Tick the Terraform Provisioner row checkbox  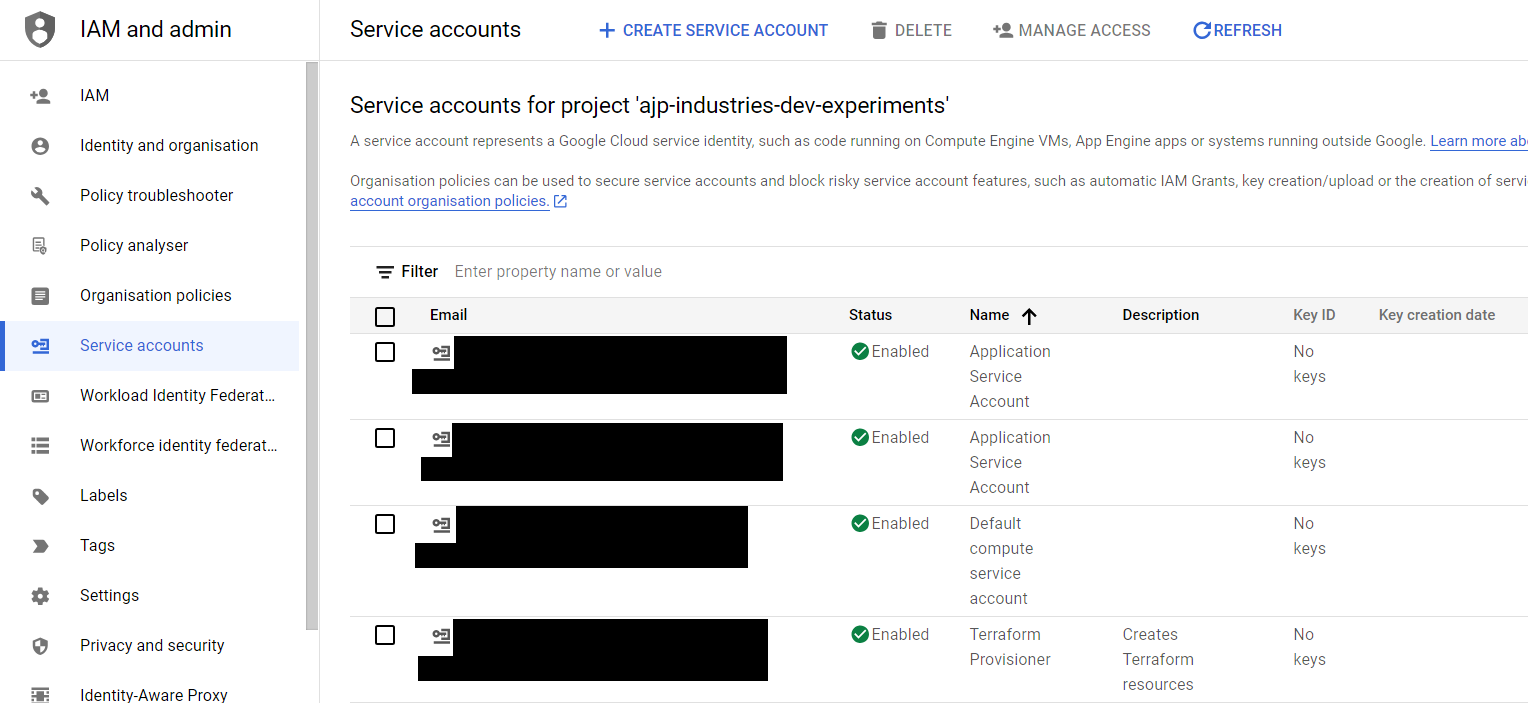385,635
